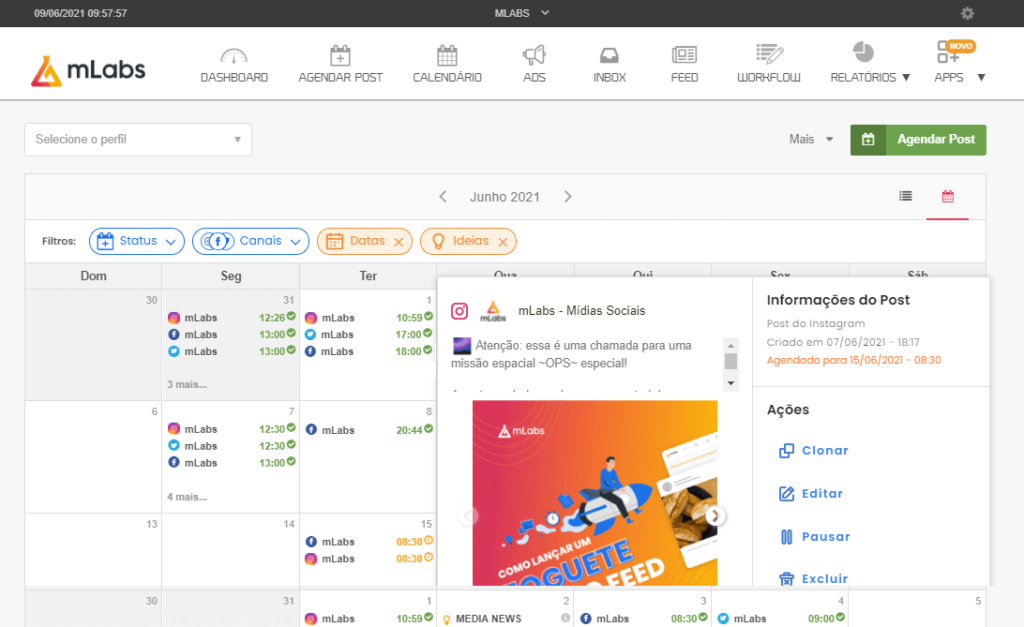The width and height of the screenshot is (1024, 627).
Task: Click the 'Junho 2021' month label
Action: click(x=505, y=197)
